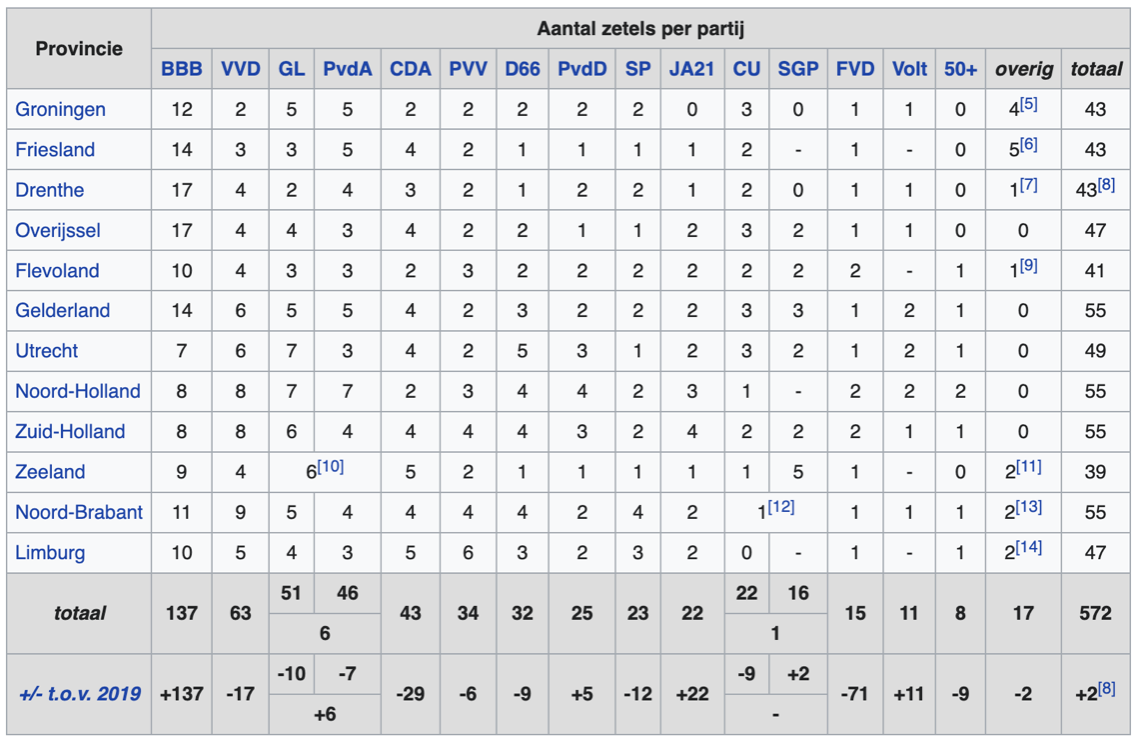Follow the Overijssel link

pyautogui.click(x=58, y=230)
